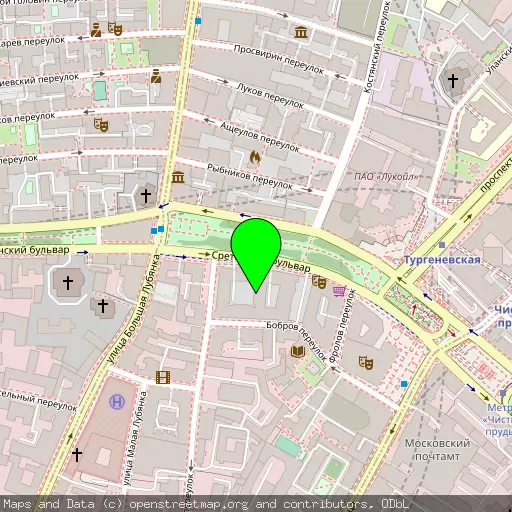The width and height of the screenshot is (512, 512).
Task: Select the Московский почтамт label
Action: pos(437,450)
